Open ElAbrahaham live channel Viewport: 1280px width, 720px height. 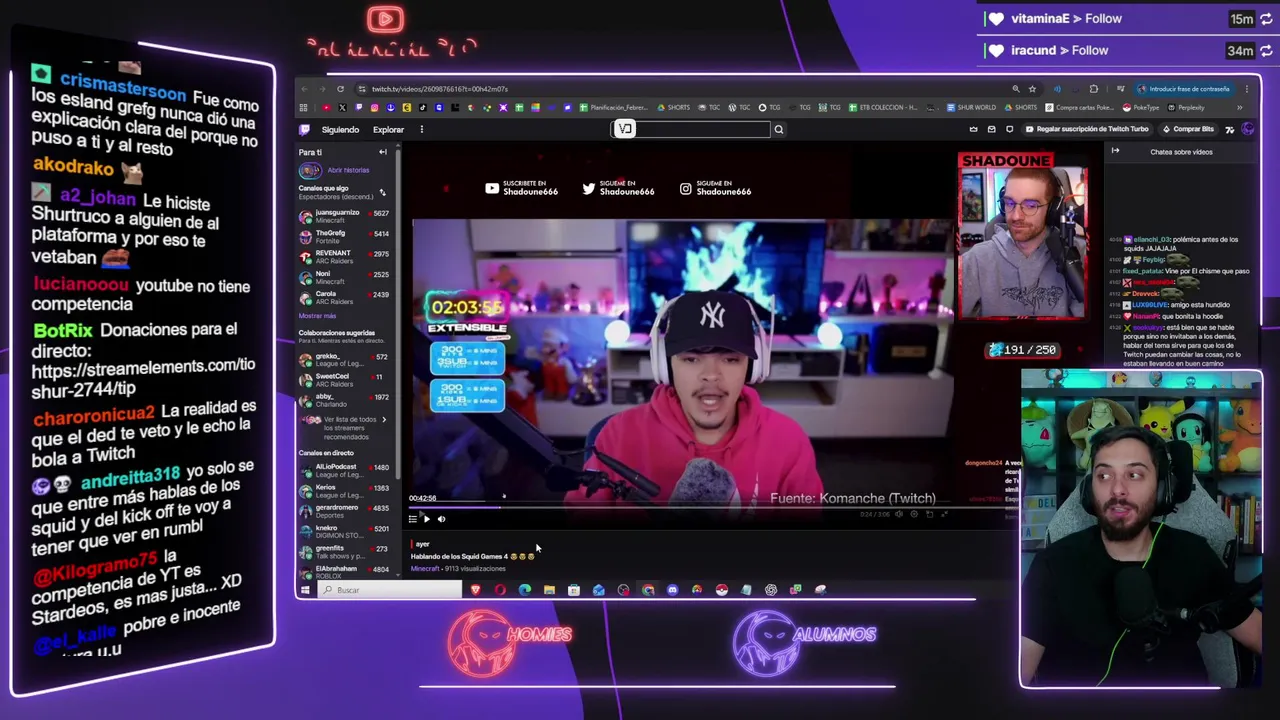coord(344,571)
